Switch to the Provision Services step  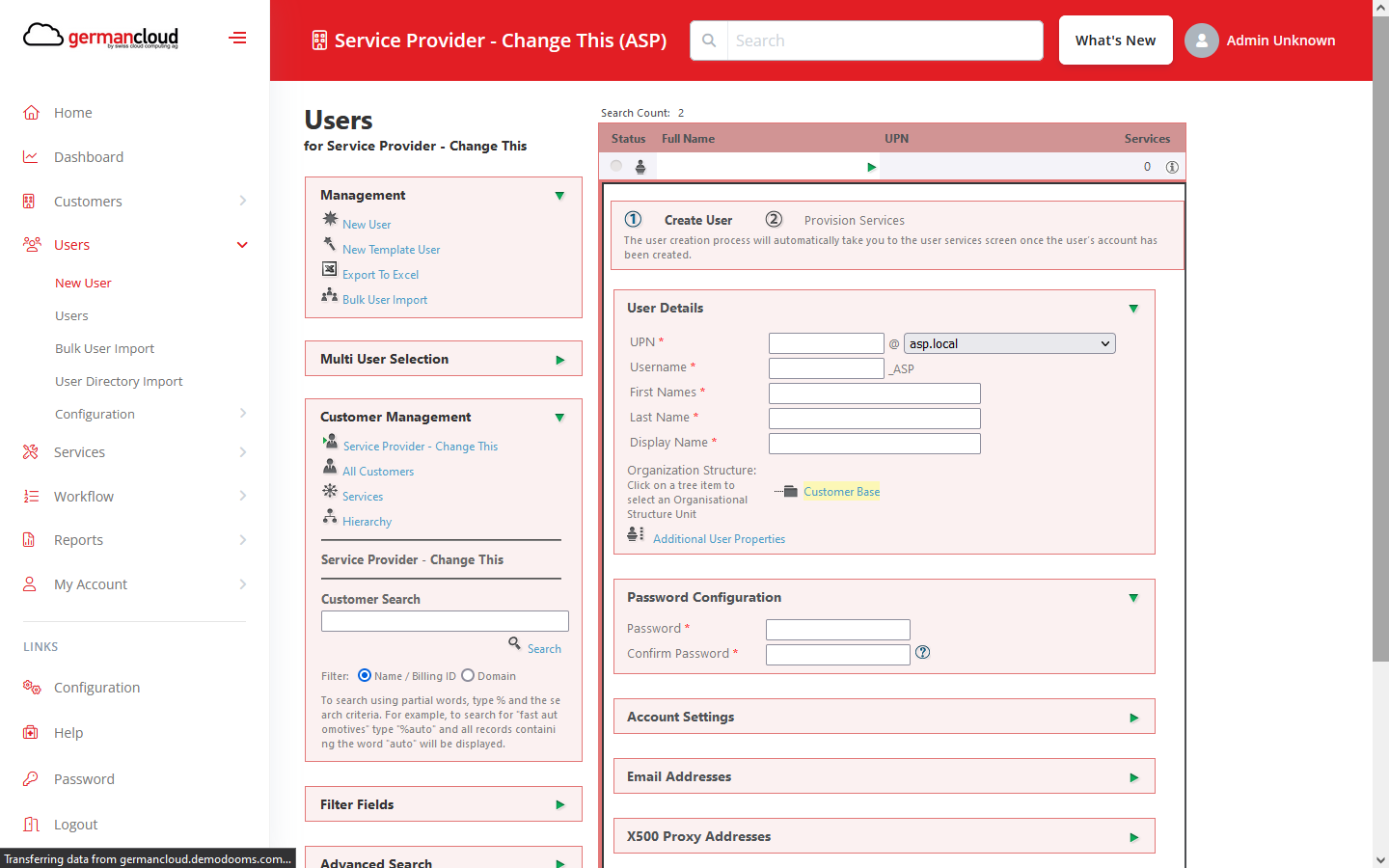pos(854,220)
